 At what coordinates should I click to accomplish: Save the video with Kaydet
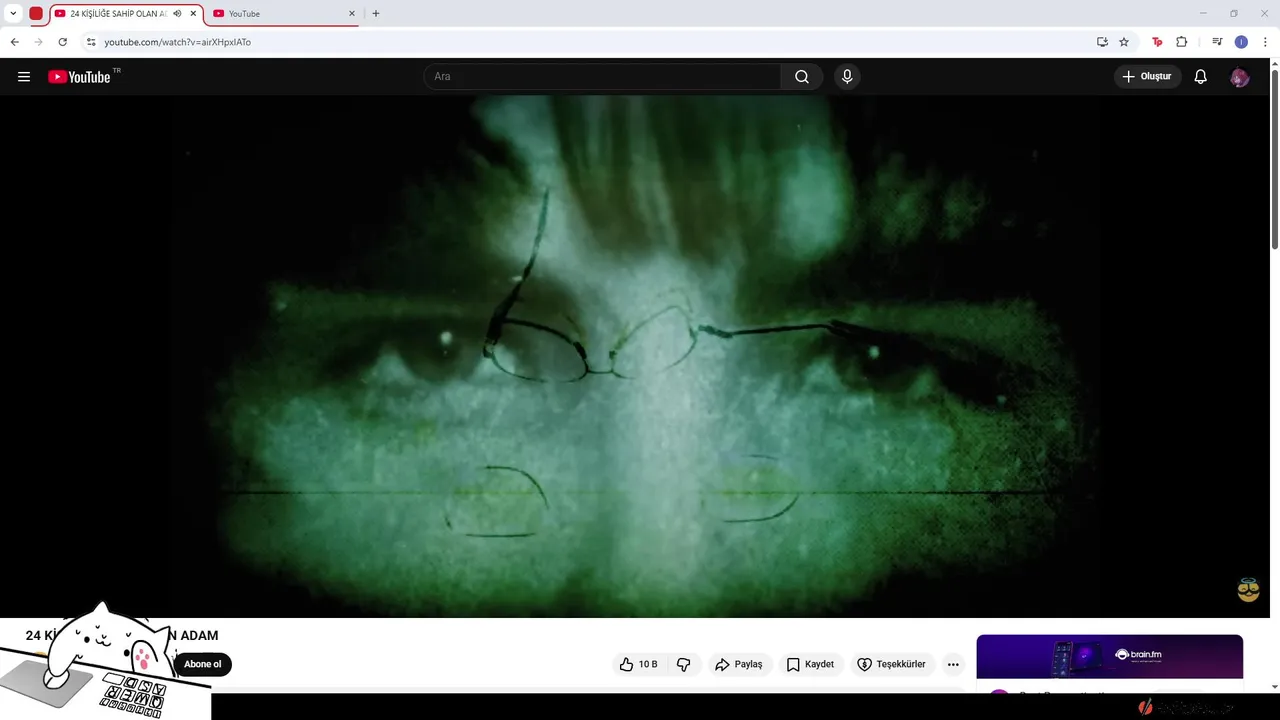(810, 664)
